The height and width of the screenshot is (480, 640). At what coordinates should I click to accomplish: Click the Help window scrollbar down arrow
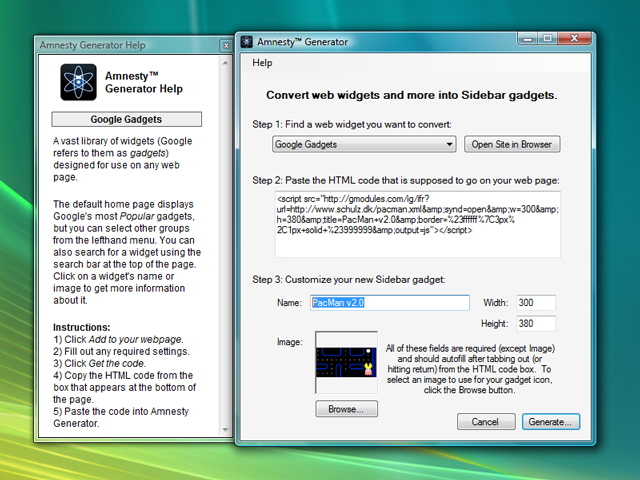click(225, 430)
